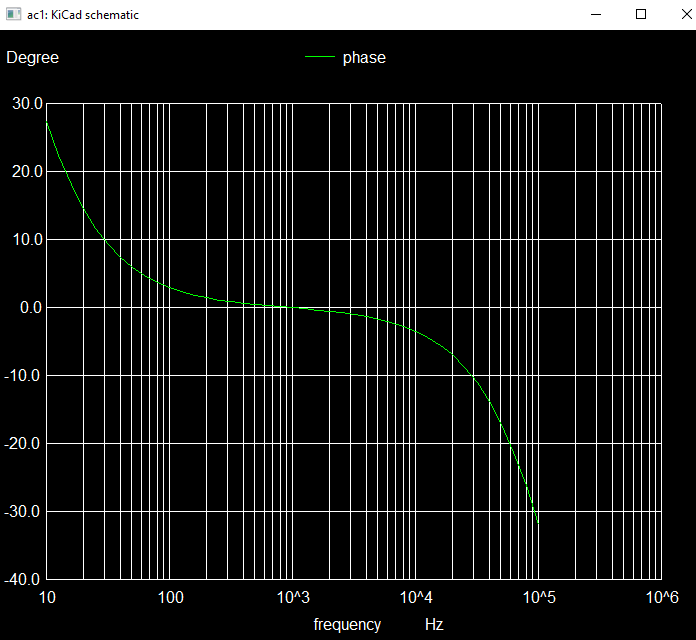The width and height of the screenshot is (696, 640).
Task: Click the -30.0 y-axis value
Action: click(x=23, y=511)
